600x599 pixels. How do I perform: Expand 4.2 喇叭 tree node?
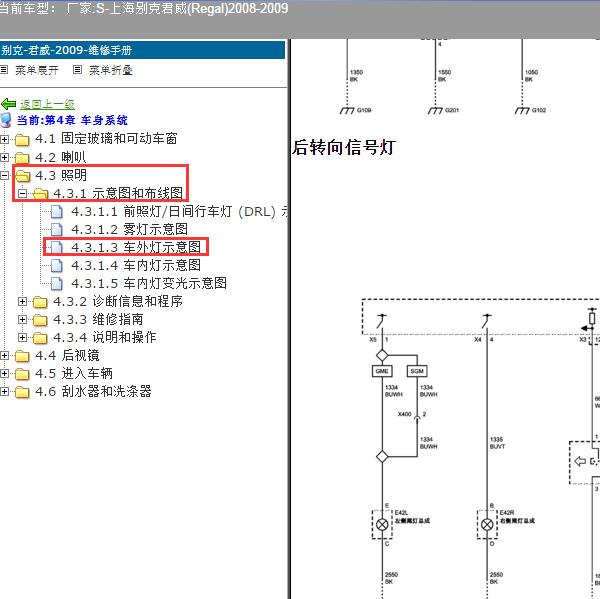[x=4, y=157]
